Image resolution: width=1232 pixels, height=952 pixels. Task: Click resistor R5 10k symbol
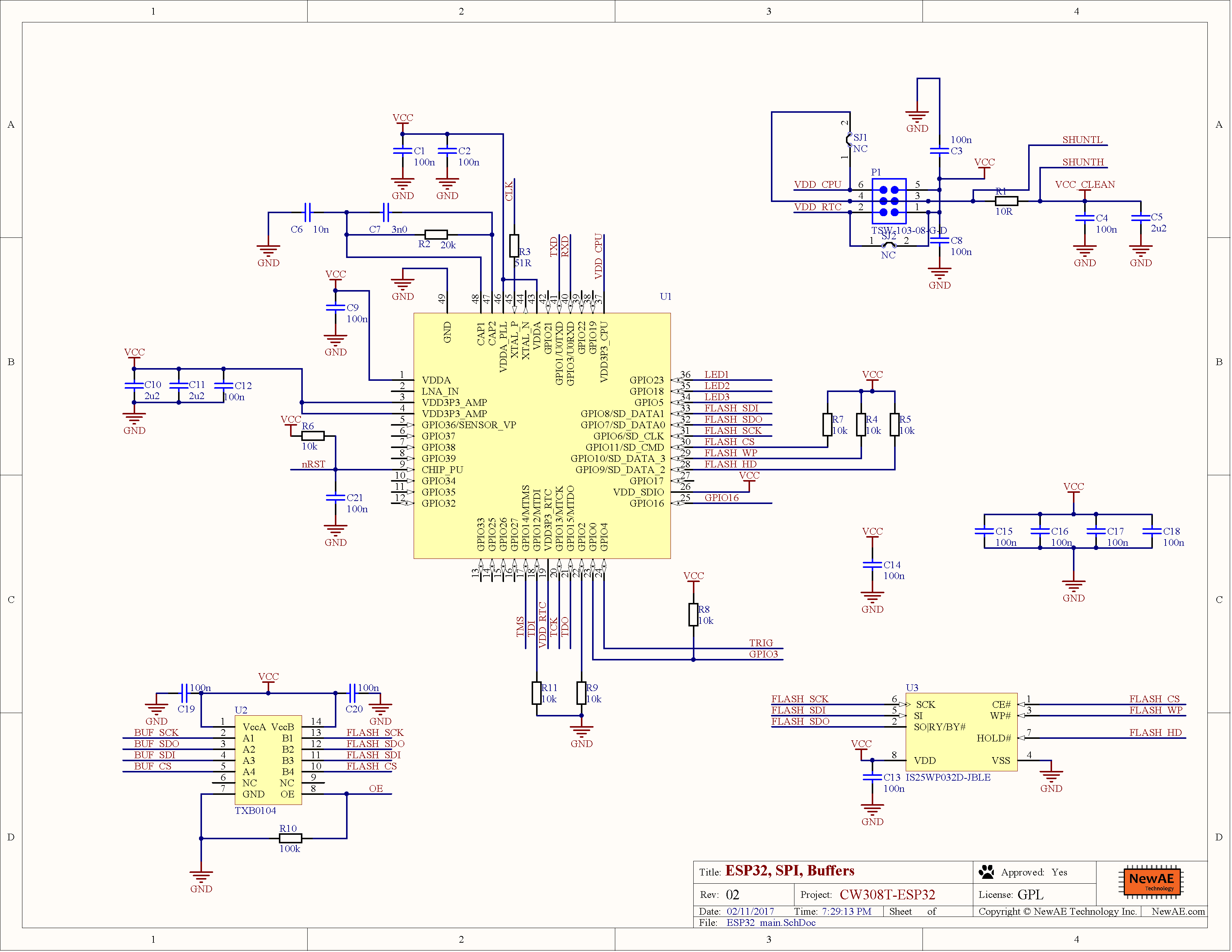[x=895, y=425]
